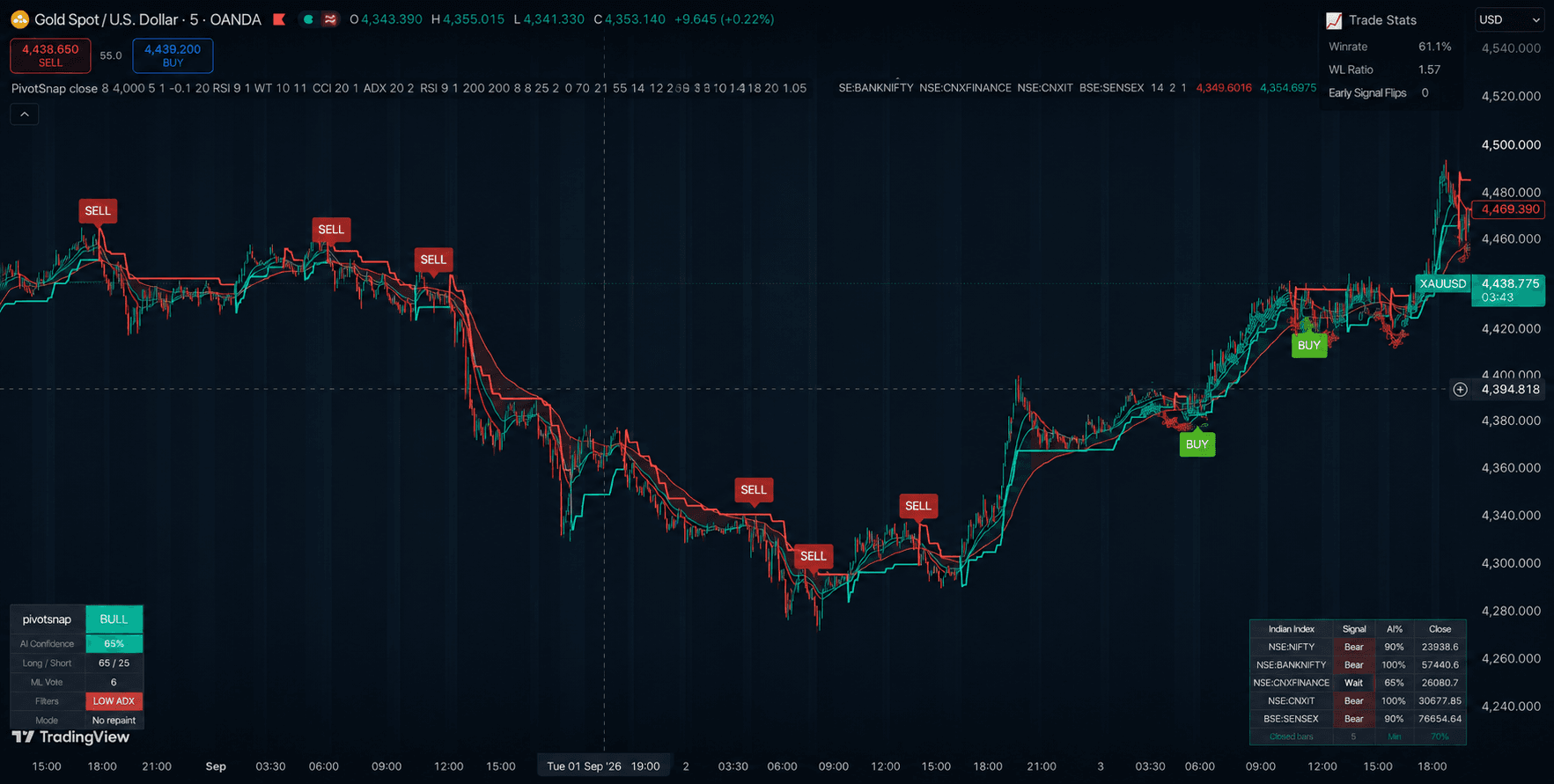Image resolution: width=1554 pixels, height=784 pixels.
Task: Click the NSE:BANKNIFTY row in Indian Index table
Action: (1358, 665)
